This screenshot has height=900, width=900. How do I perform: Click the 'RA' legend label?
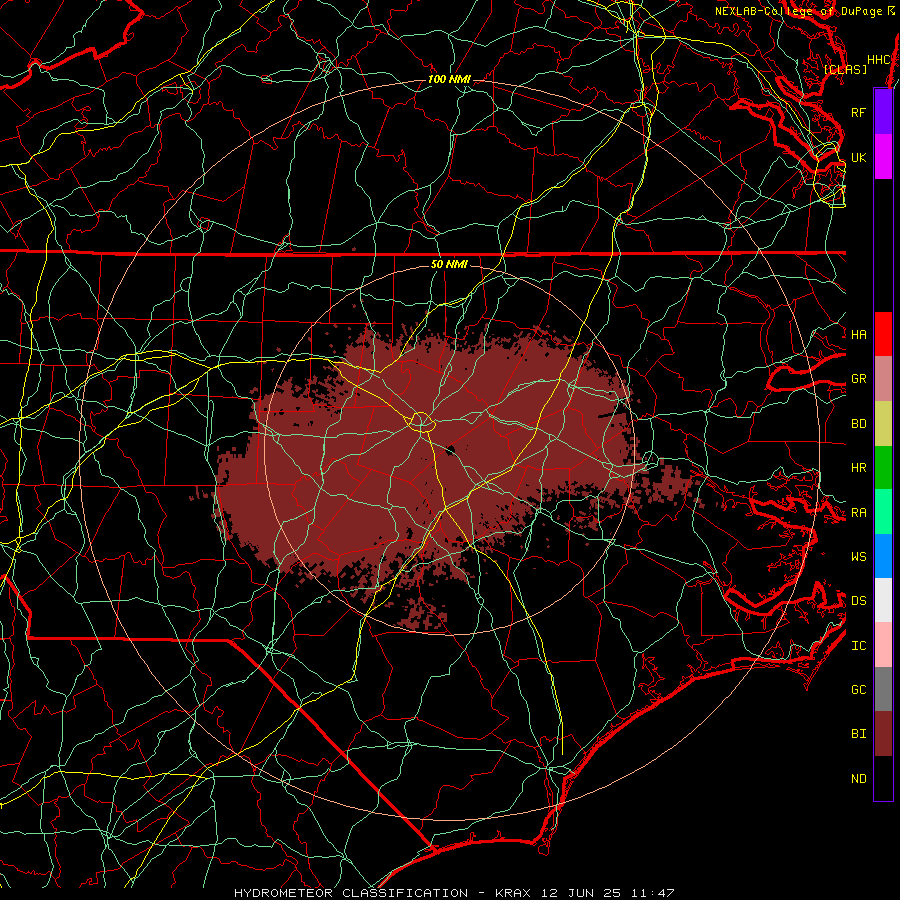click(858, 513)
